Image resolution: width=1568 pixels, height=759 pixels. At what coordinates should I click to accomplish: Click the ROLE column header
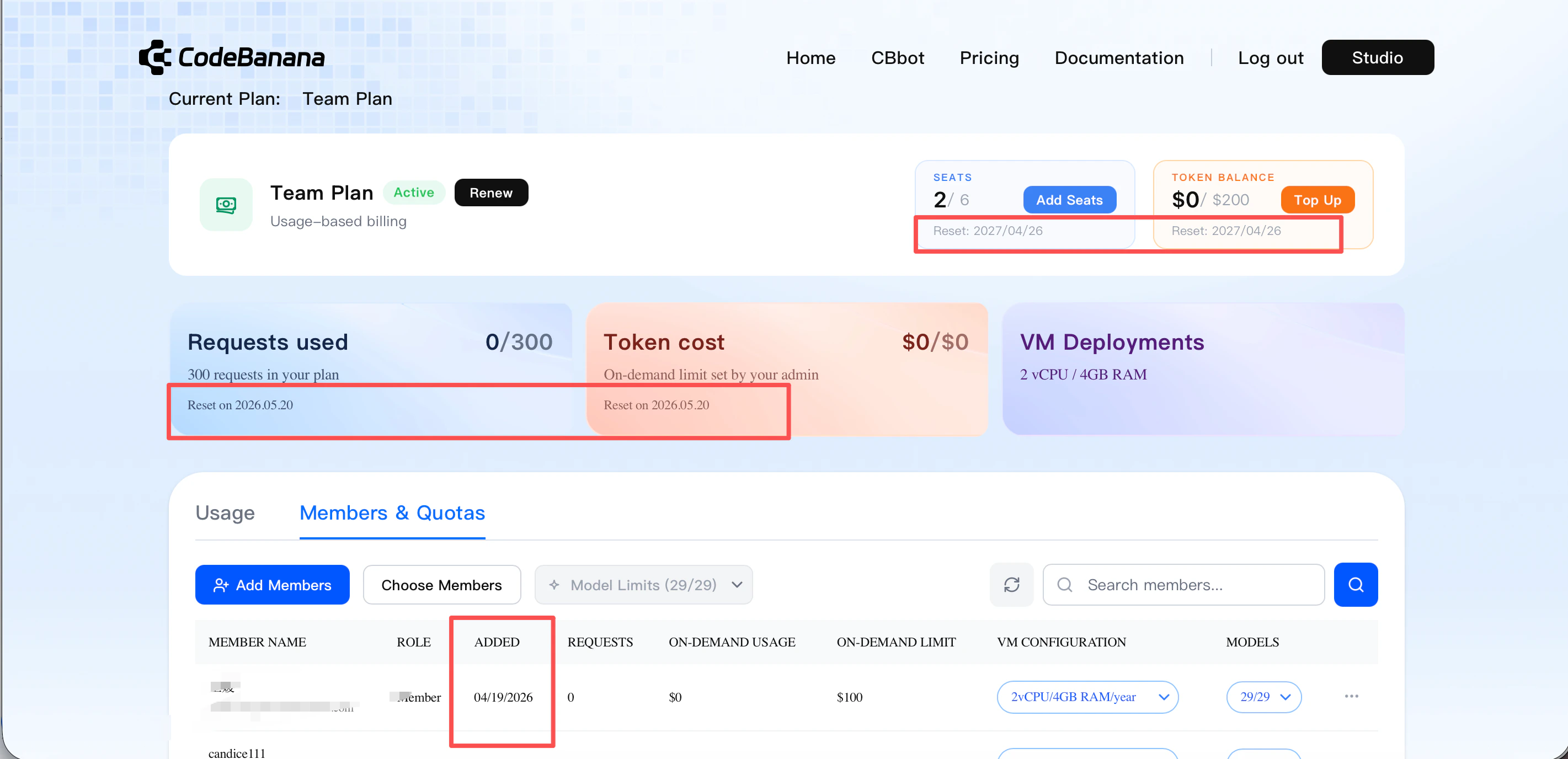click(x=413, y=642)
